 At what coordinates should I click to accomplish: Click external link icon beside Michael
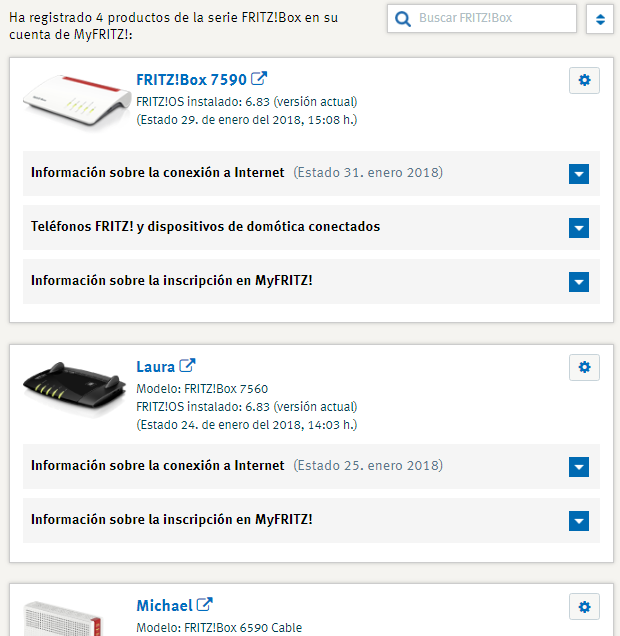tap(205, 605)
